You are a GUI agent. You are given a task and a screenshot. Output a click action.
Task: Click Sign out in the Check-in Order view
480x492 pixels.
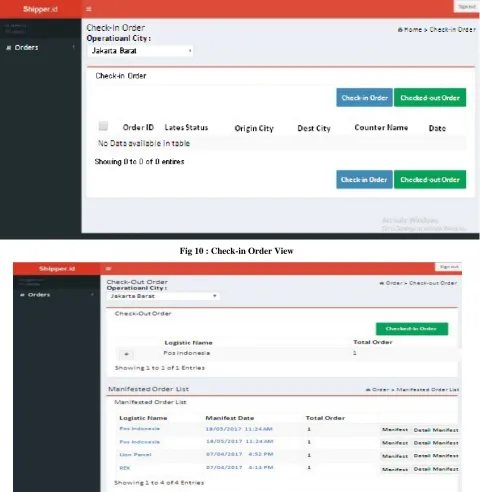tap(467, 7)
